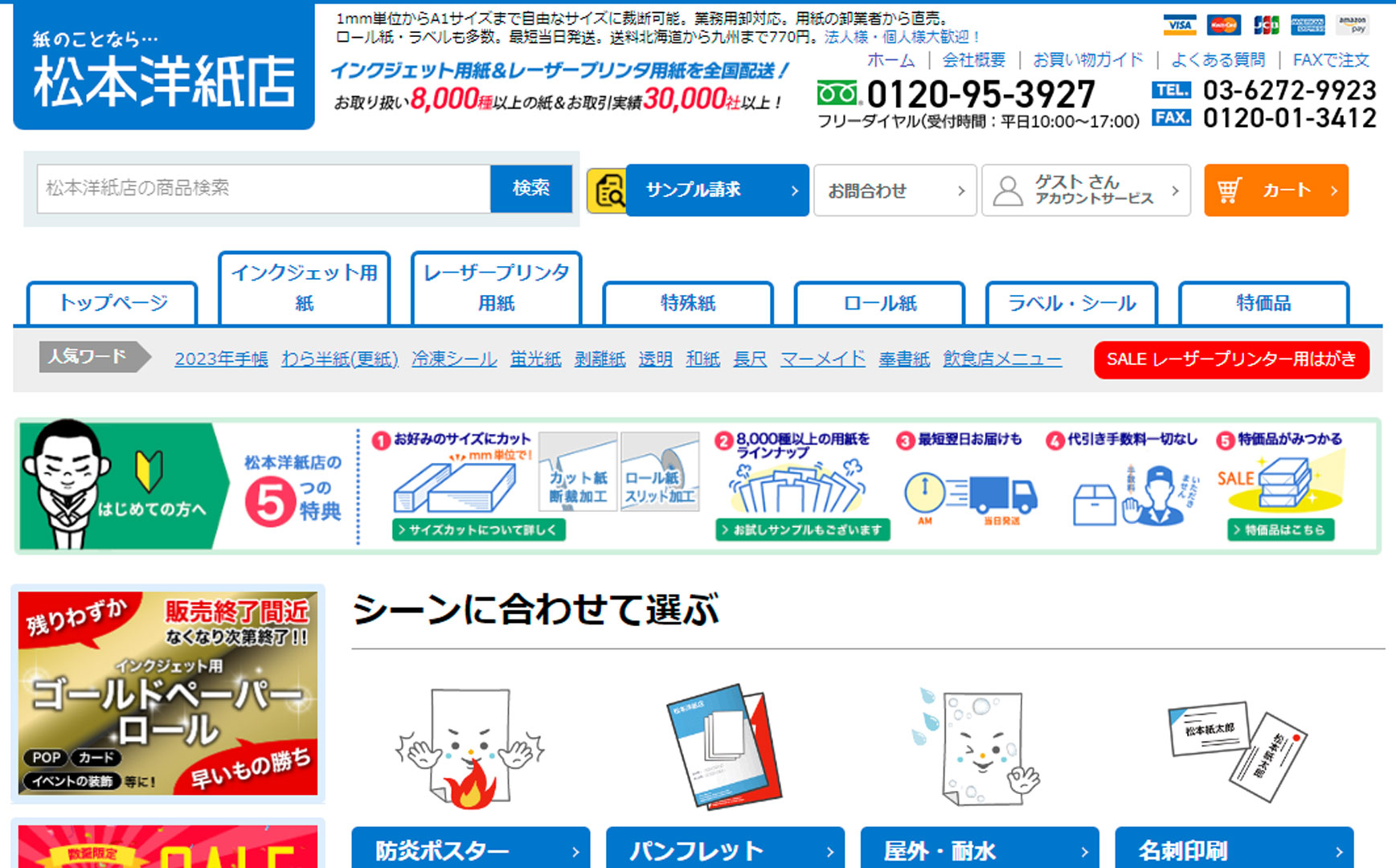Open the 屋外・耐水 category button
1396x868 pixels.
click(x=979, y=849)
